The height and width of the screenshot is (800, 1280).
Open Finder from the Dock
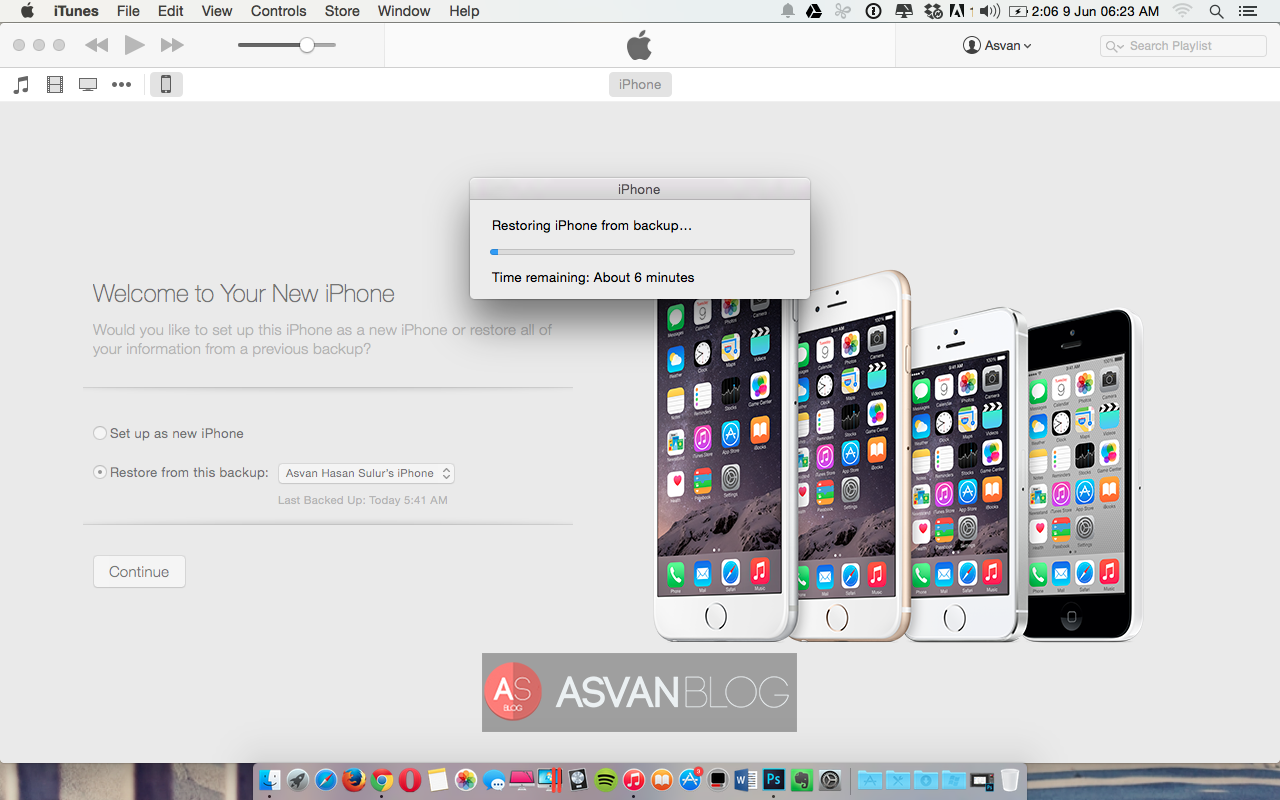270,780
